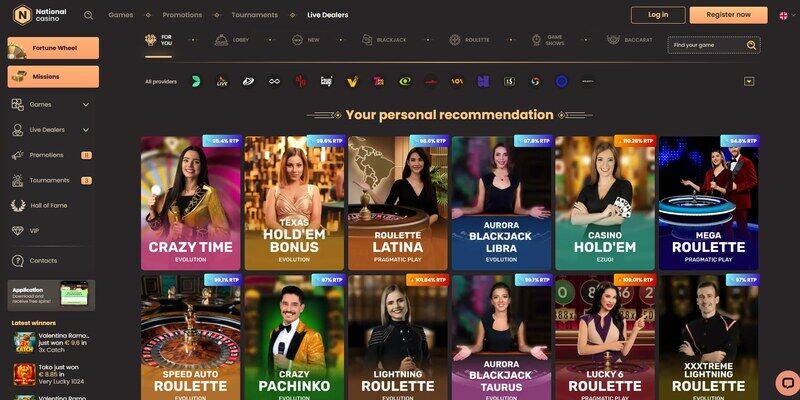Viewport: 800px width, 400px height.
Task: Click the 3x Catch winner thumbnail
Action: point(24,342)
